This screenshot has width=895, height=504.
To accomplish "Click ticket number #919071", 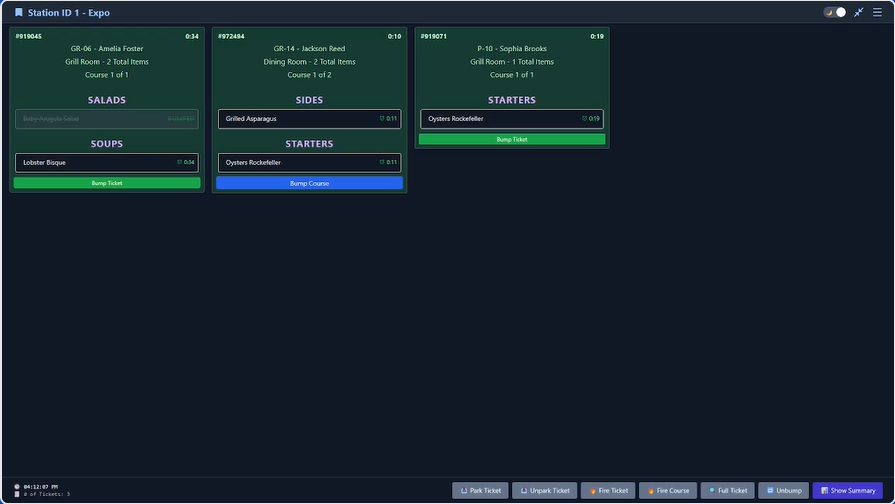I will pos(434,37).
